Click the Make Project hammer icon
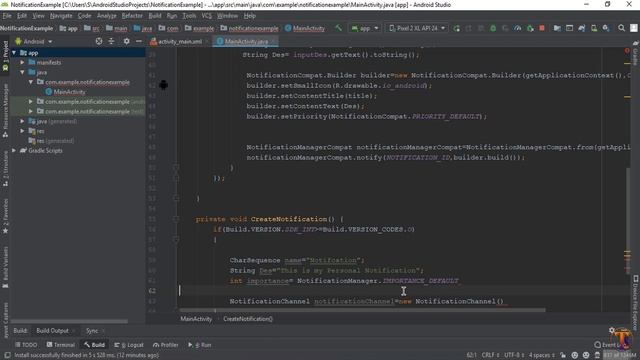This screenshot has width=640, height=360. (x=338, y=28)
